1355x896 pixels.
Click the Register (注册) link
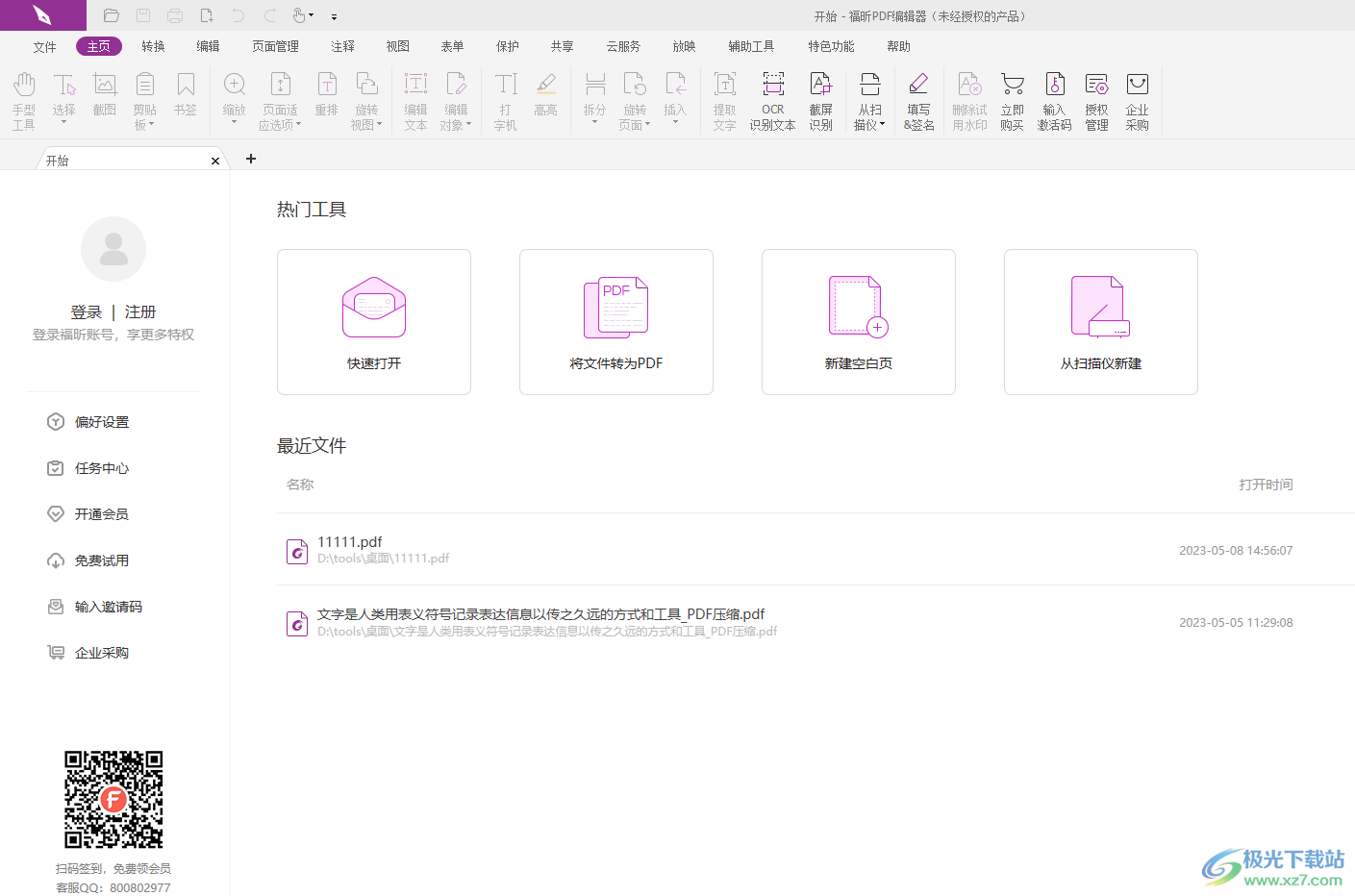[x=140, y=312]
